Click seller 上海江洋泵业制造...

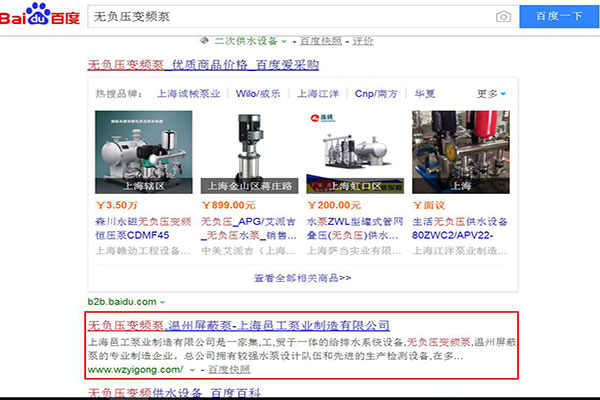460,251
